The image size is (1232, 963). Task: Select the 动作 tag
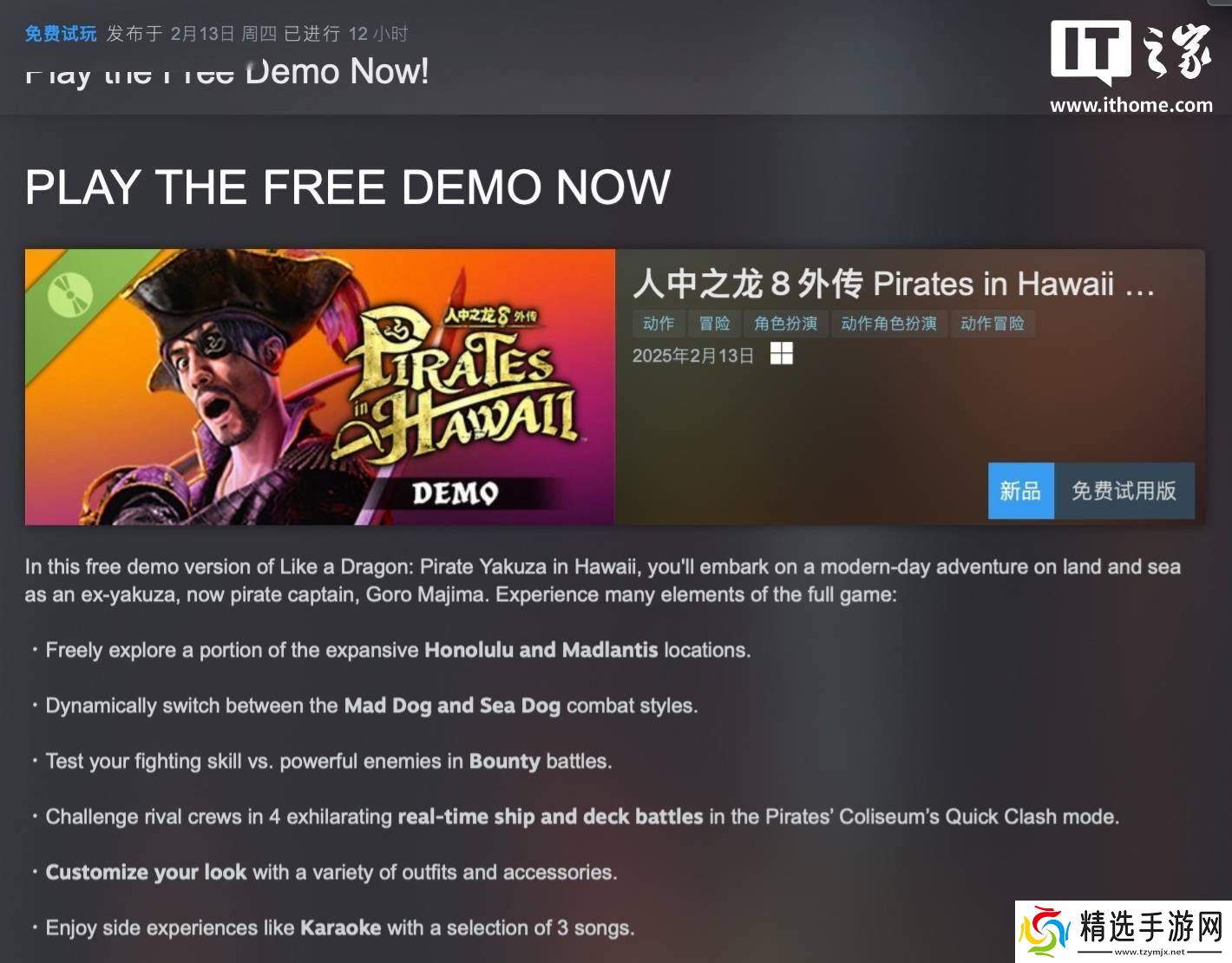pyautogui.click(x=659, y=324)
